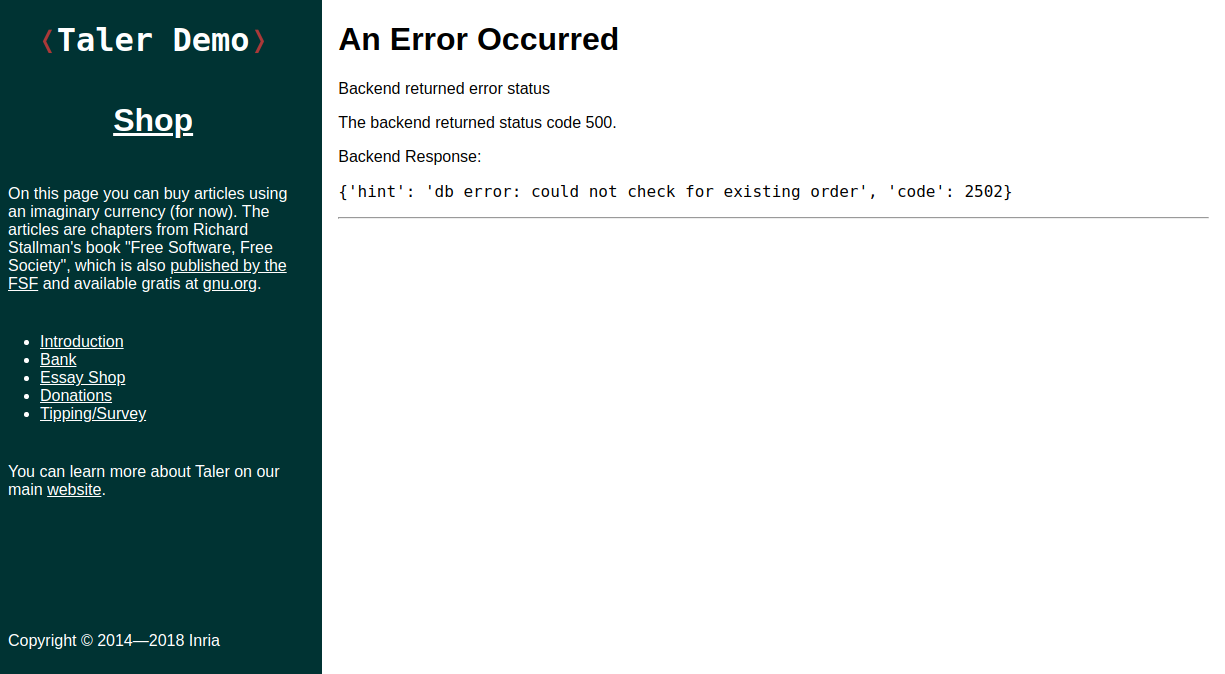This screenshot has width=1225, height=674.
Task: Open the Introduction page link
Action: (x=82, y=342)
